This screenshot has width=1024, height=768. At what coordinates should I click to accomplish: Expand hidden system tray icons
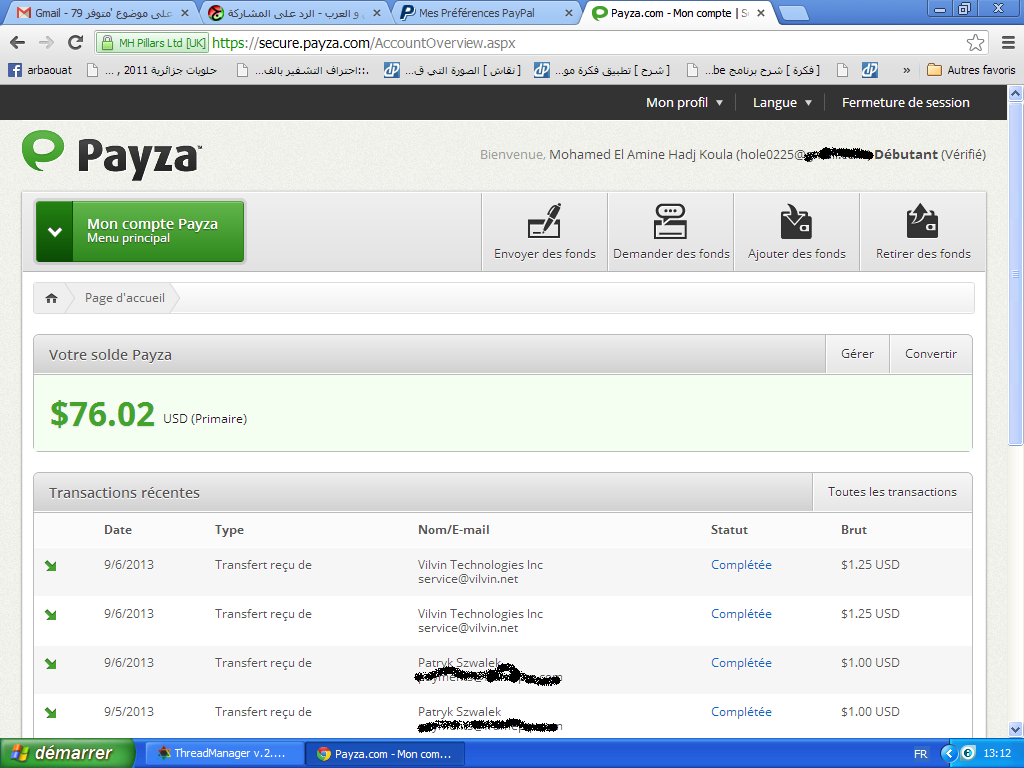949,754
